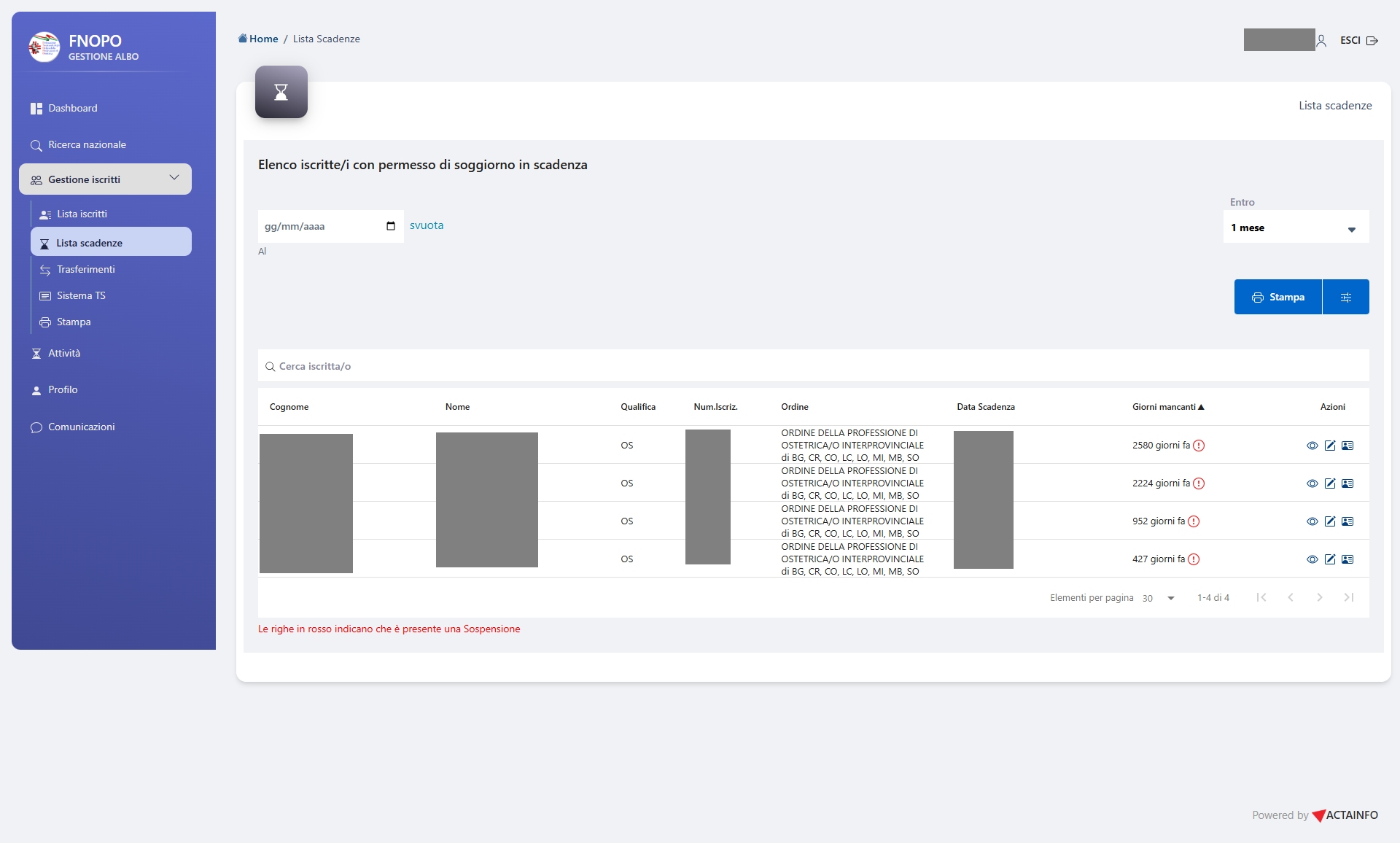Open ID card icon in third row
Image resolution: width=1400 pixels, height=843 pixels.
pos(1347,521)
